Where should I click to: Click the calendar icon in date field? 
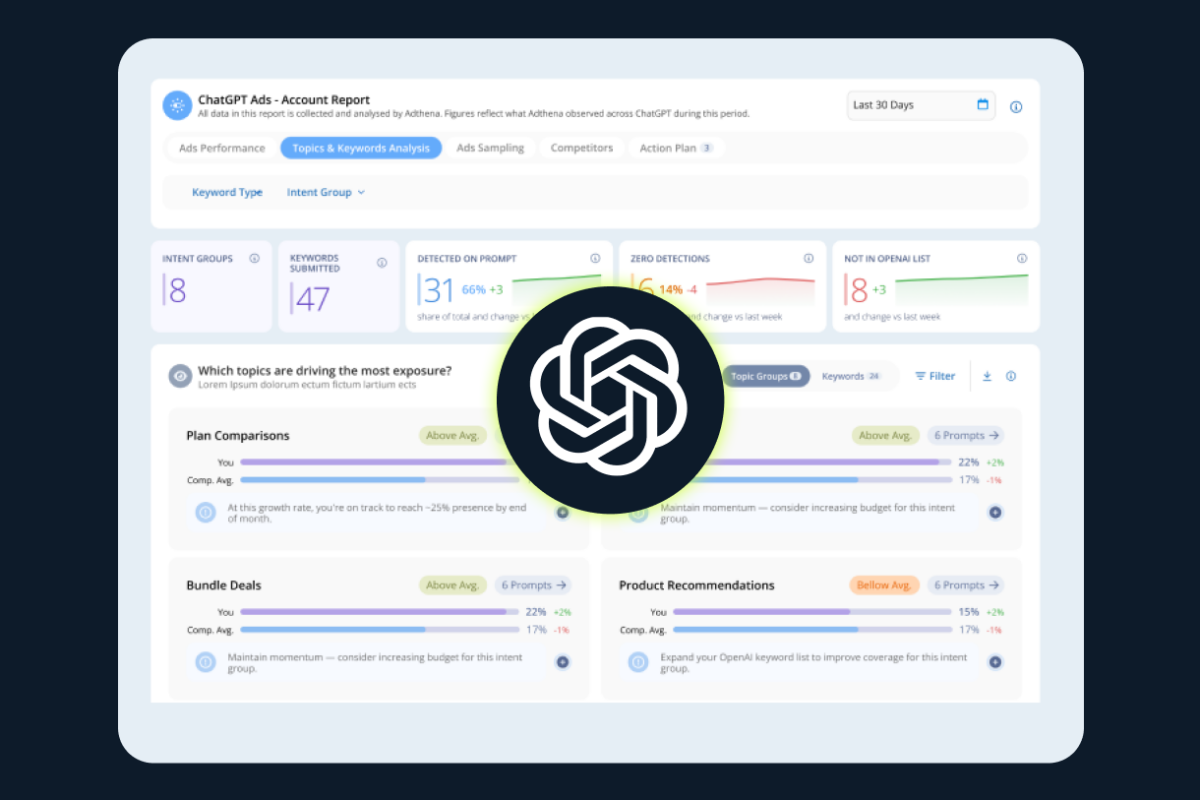982,105
